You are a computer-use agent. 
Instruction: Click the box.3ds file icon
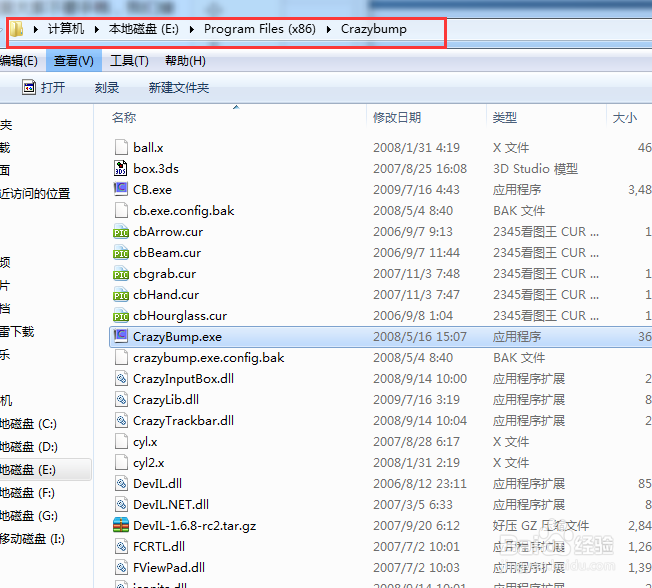tap(121, 168)
